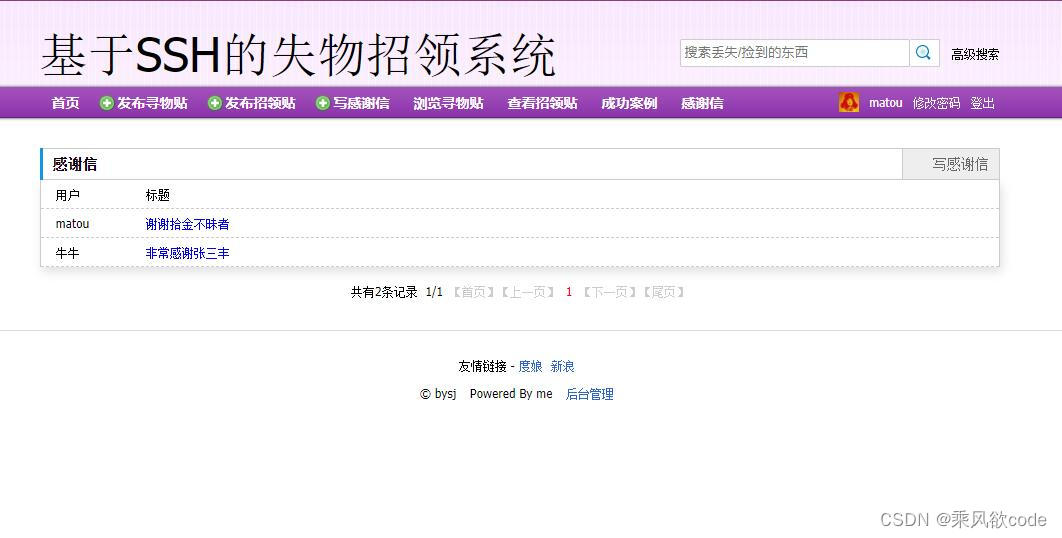This screenshot has height=538, width=1062.
Task: Click the matou user avatar icon
Action: click(849, 102)
